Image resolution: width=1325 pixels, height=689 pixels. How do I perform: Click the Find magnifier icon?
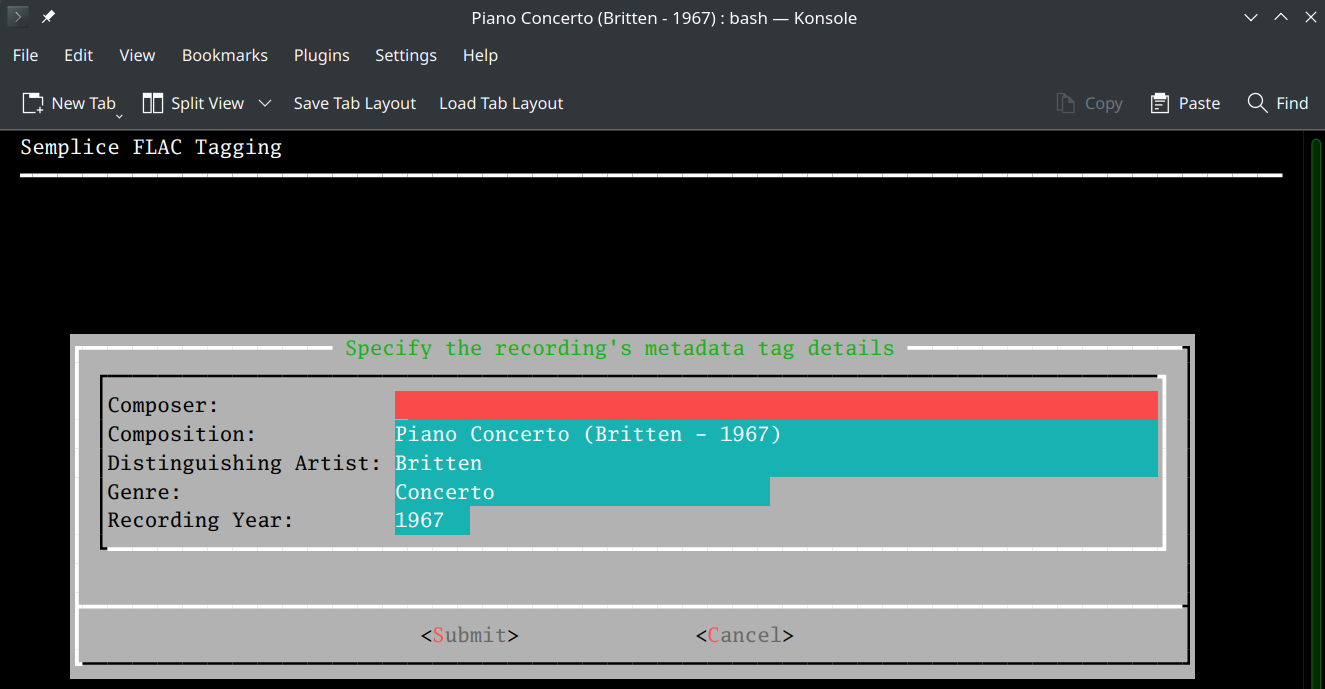coord(1257,103)
